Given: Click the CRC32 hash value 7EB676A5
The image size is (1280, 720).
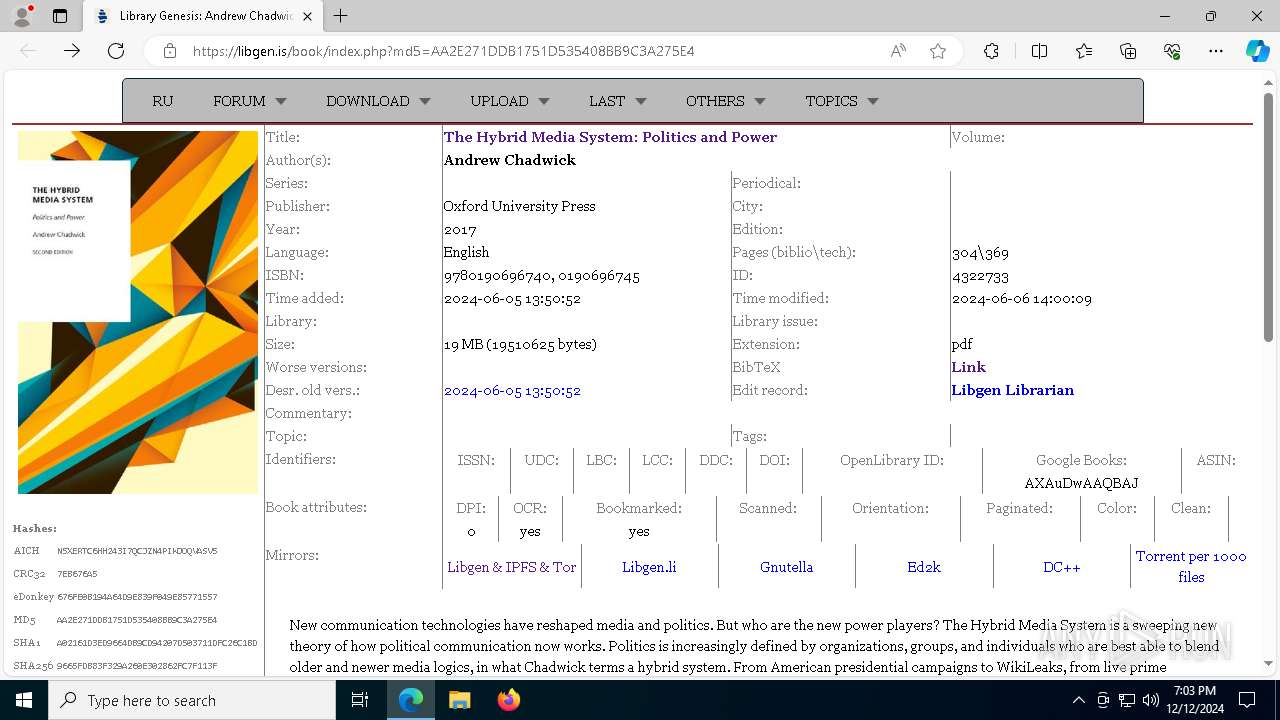Looking at the screenshot, I should [77, 574].
